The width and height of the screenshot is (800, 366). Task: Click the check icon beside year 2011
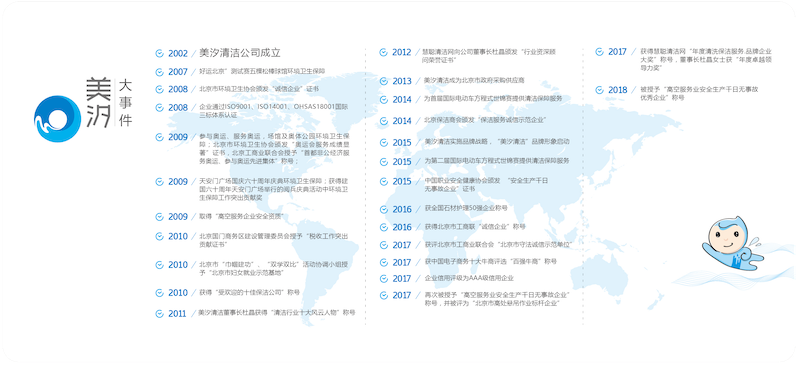tap(159, 313)
